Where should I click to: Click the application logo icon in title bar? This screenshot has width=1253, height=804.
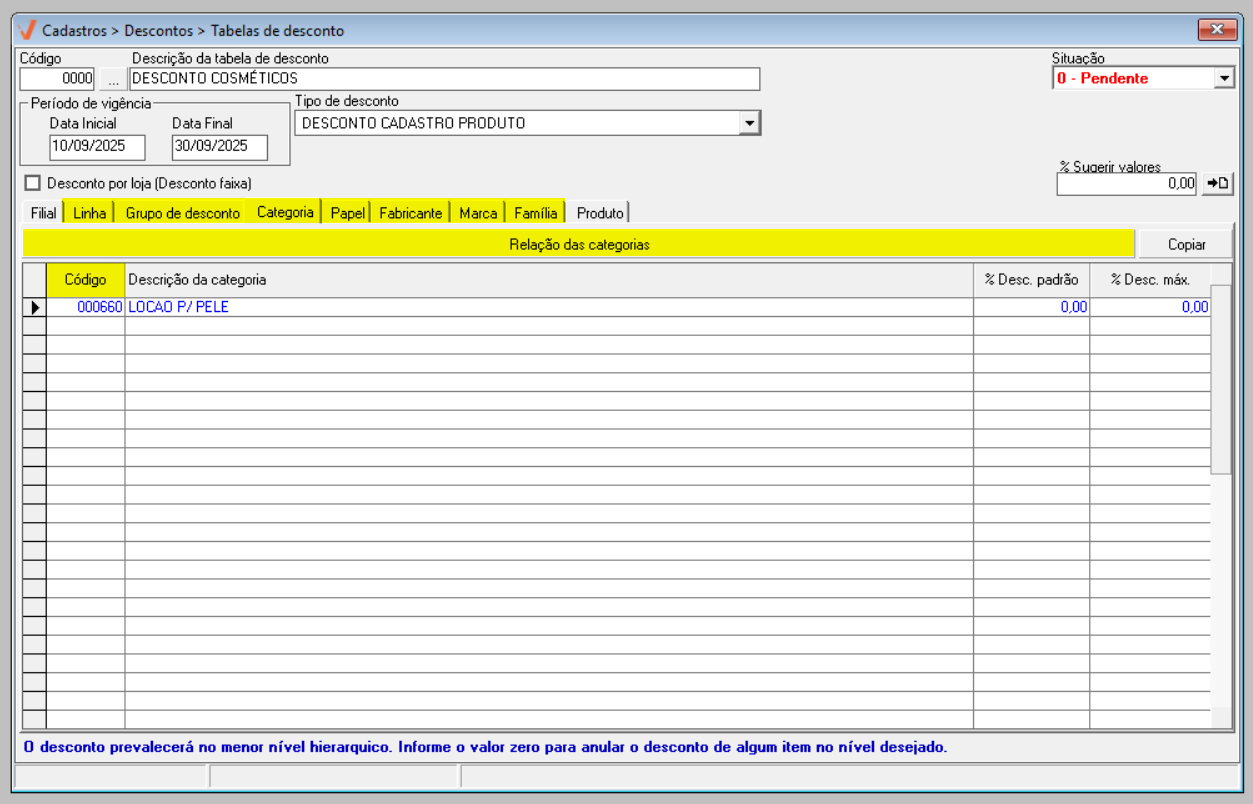click(x=27, y=30)
